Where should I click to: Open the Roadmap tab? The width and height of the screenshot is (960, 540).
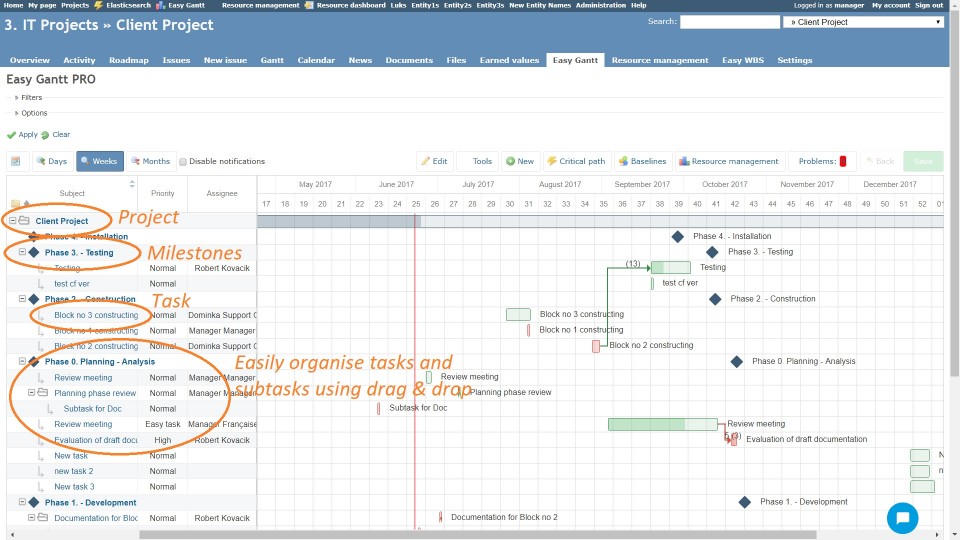[128, 60]
